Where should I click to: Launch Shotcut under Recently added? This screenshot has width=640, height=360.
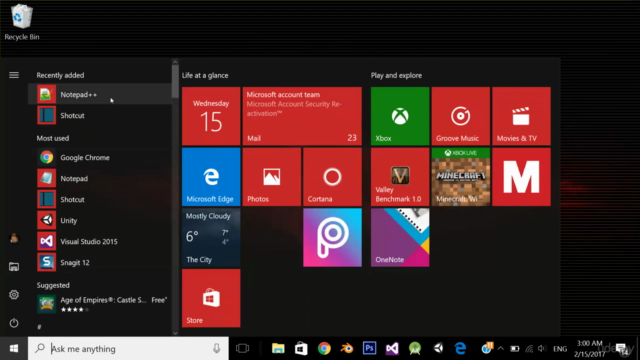[100, 116]
